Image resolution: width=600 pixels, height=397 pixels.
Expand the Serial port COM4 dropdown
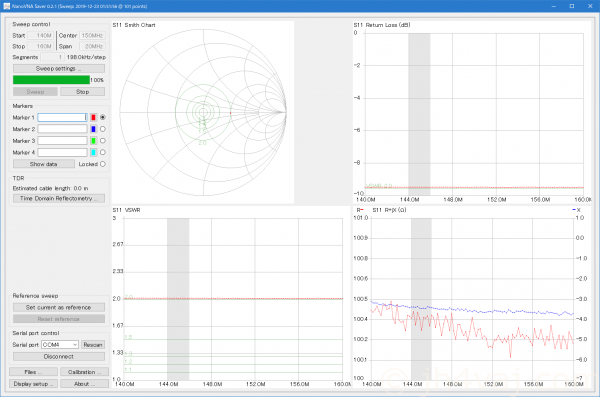pos(60,345)
